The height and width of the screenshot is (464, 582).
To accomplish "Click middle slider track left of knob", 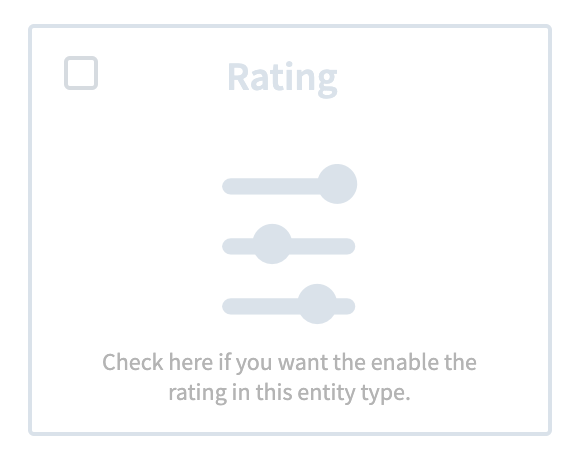I will [x=239, y=246].
